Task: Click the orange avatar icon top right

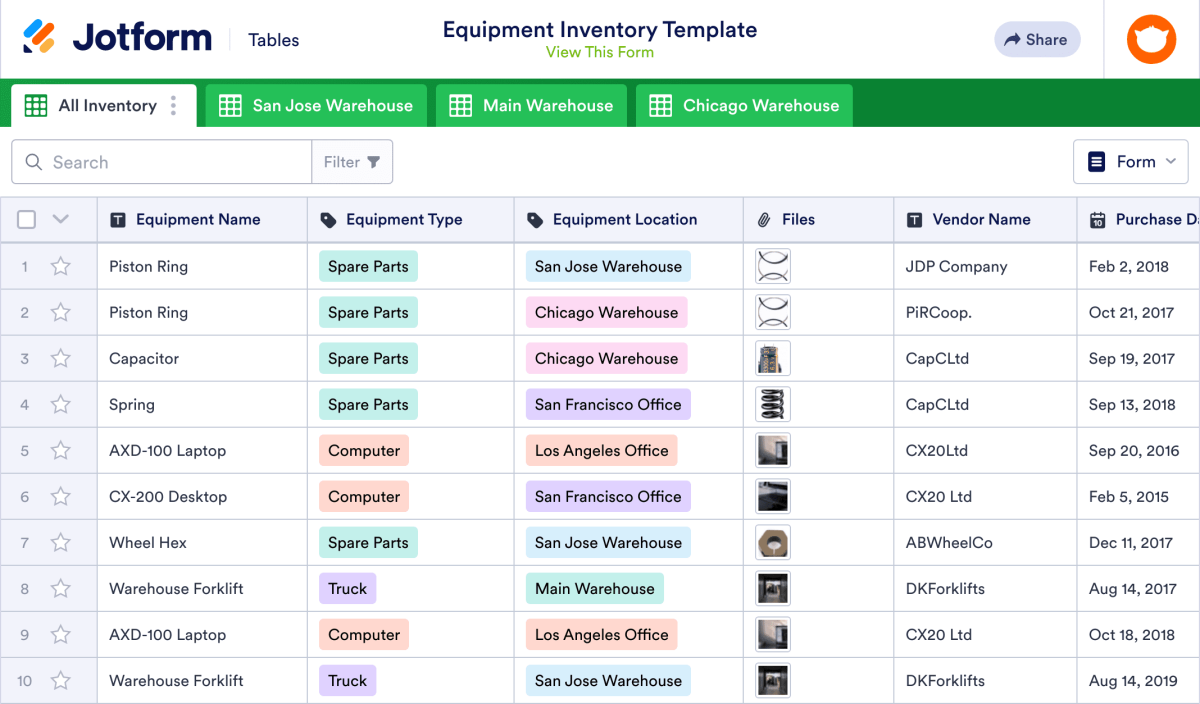Action: (x=1151, y=39)
